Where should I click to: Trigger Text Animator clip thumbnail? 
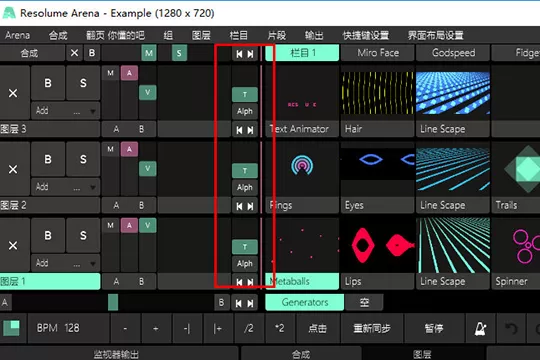(x=302, y=93)
